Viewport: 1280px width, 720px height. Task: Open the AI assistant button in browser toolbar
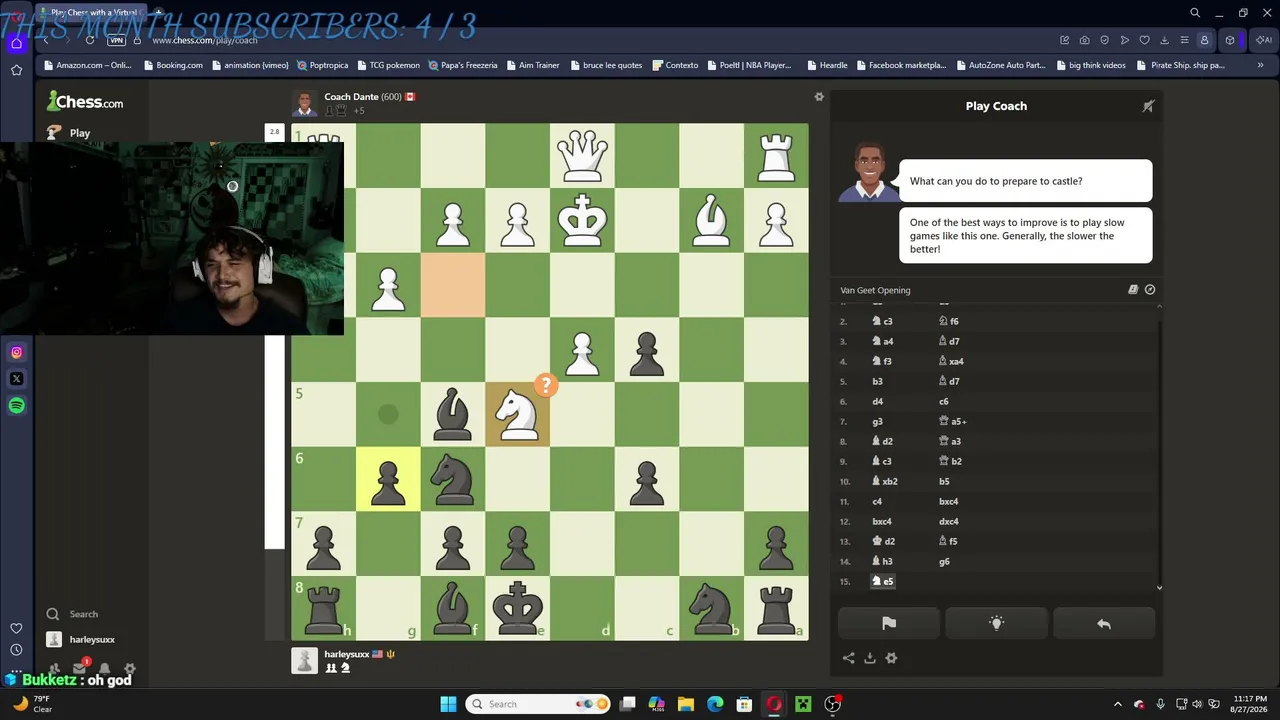1262,40
